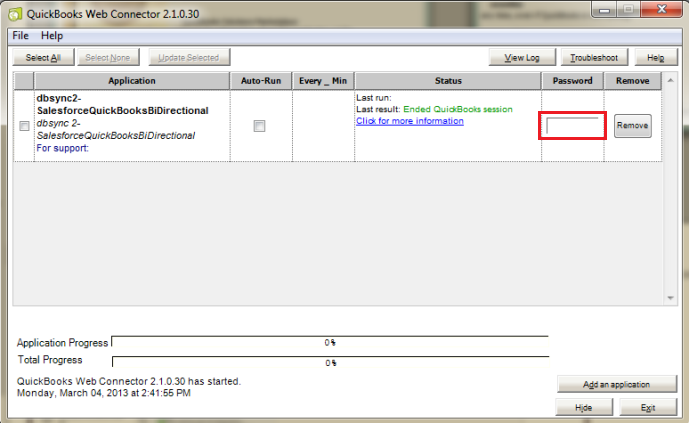Click the Update Selected button
The image size is (689, 423).
coord(189,58)
